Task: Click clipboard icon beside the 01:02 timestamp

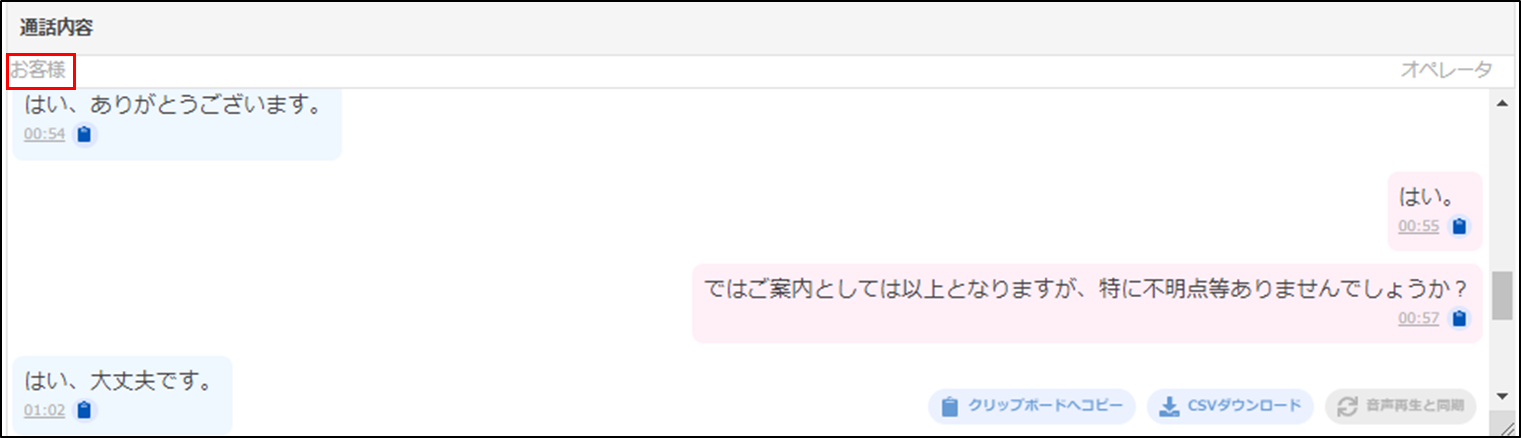Action: click(85, 410)
